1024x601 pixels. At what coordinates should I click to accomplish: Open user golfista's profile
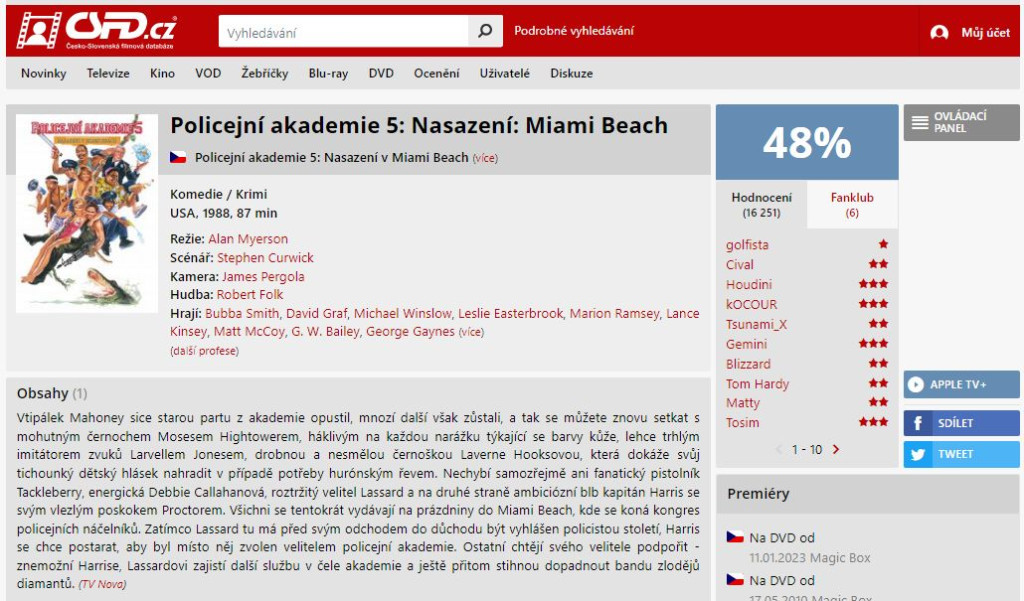(747, 245)
